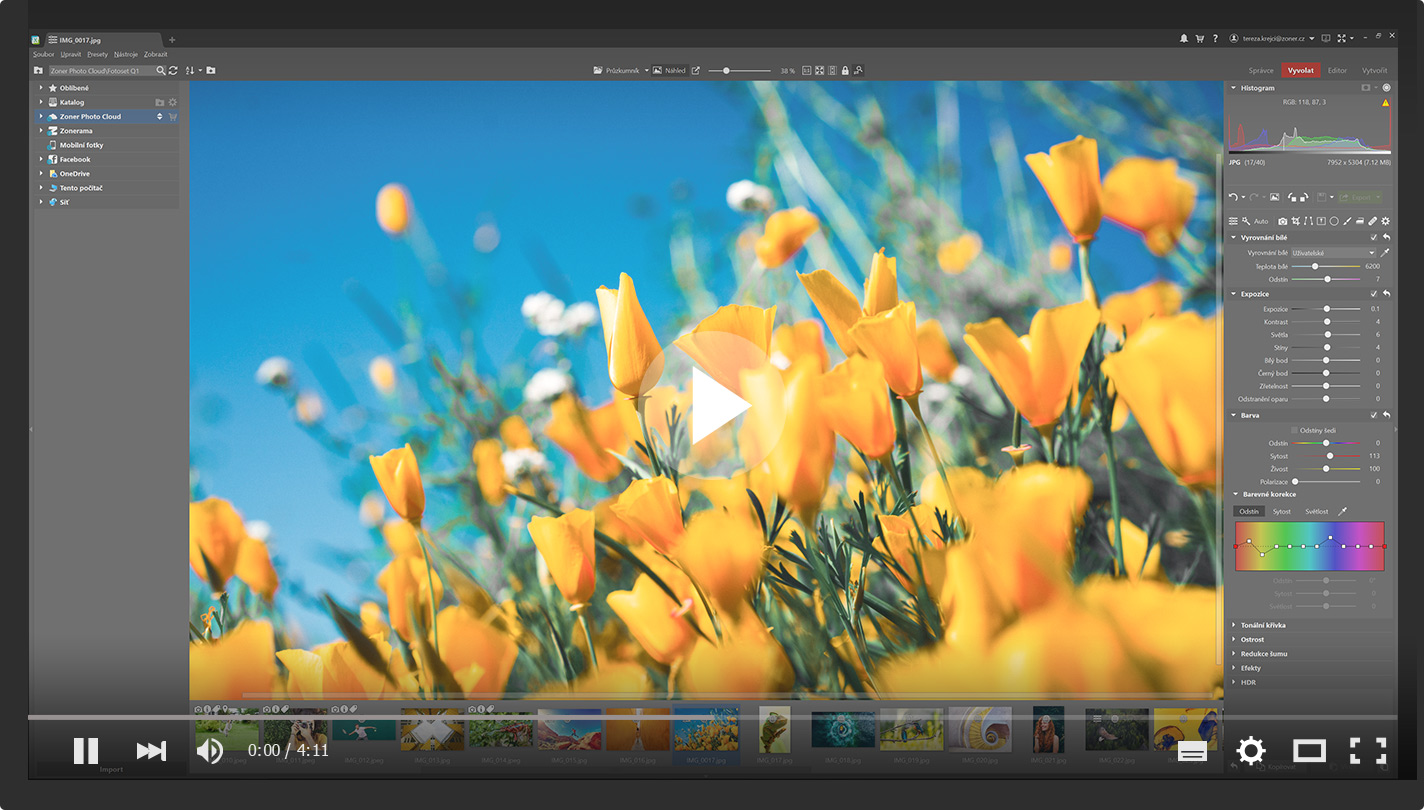This screenshot has width=1424, height=810.
Task: Adjust the zoom level slider
Action: [x=739, y=71]
